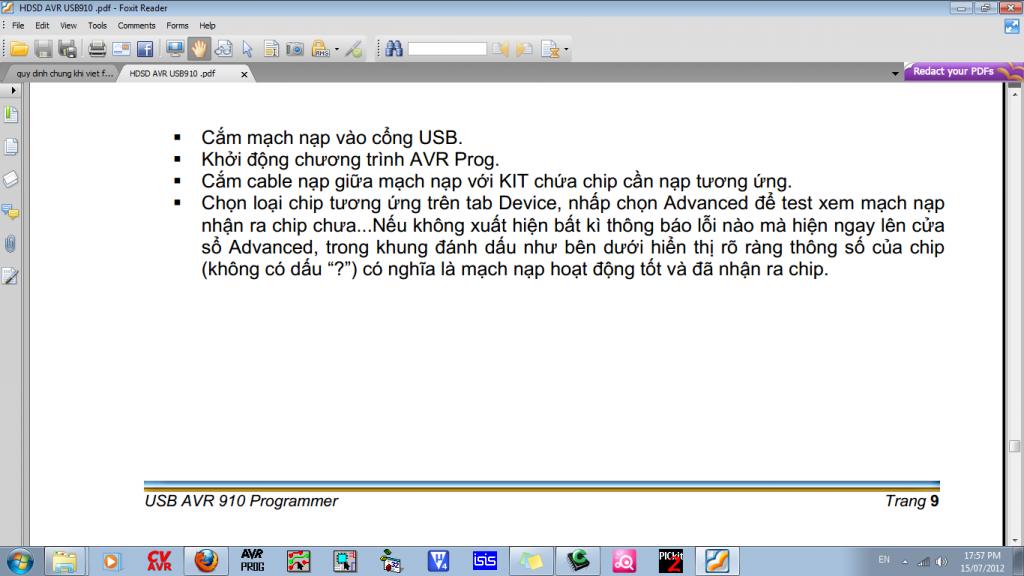Click the vertical scrollbar thumb

(x=1014, y=446)
